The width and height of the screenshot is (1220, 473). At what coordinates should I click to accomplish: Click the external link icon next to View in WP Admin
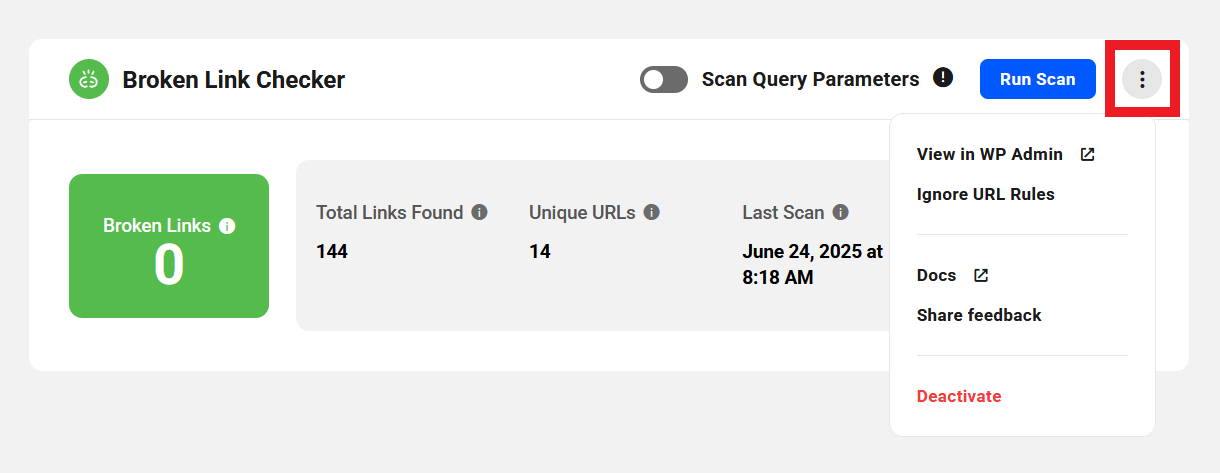pyautogui.click(x=1088, y=155)
